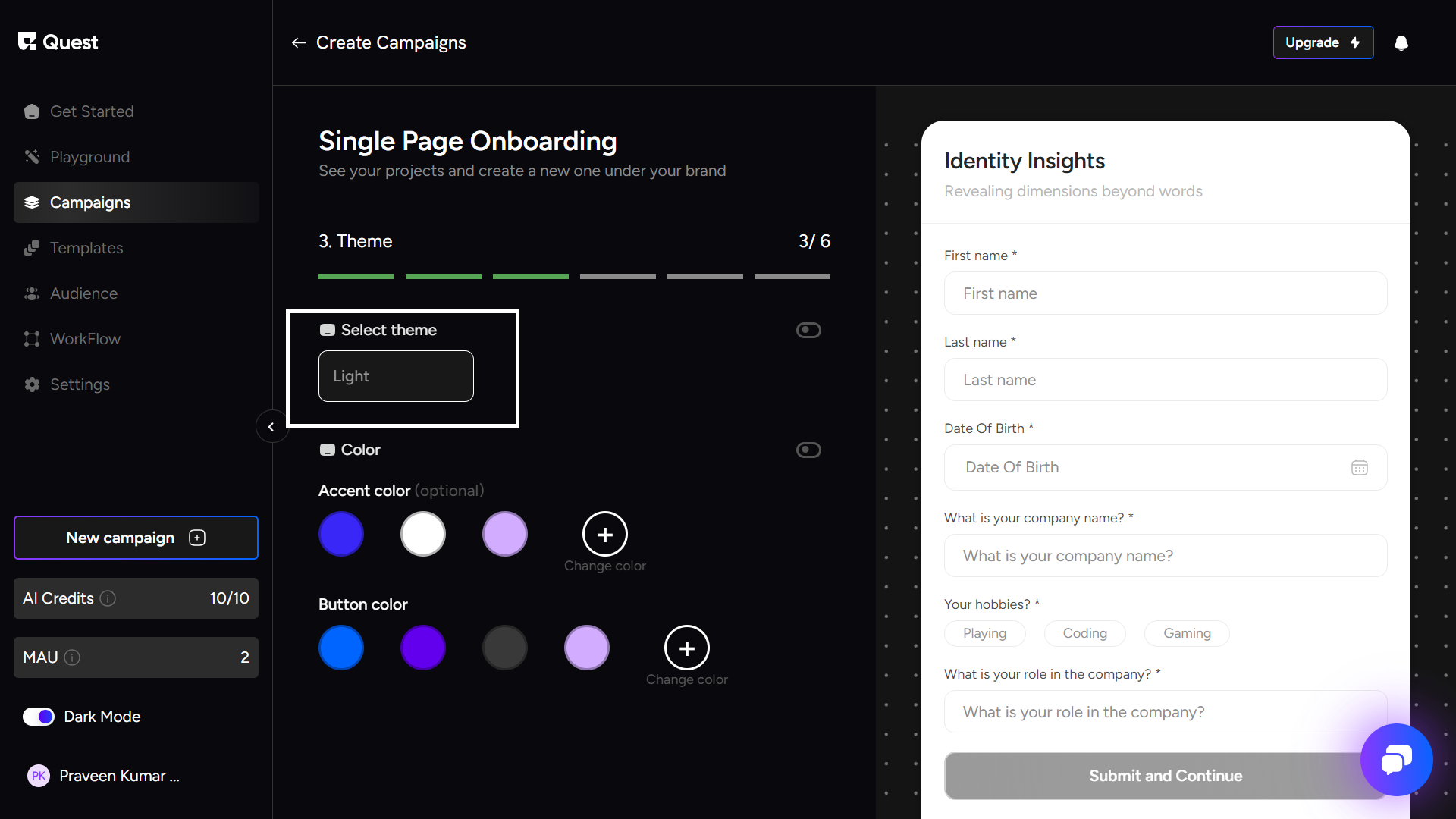Toggle the Select theme switch

click(808, 330)
